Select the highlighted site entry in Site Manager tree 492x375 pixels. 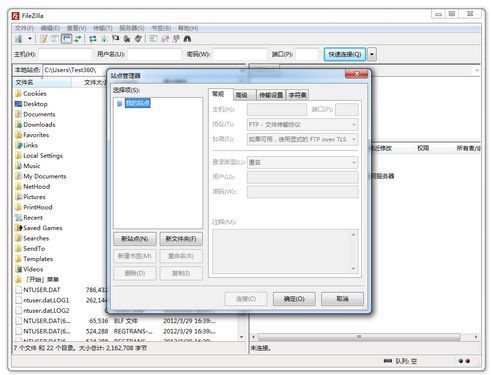tap(138, 103)
